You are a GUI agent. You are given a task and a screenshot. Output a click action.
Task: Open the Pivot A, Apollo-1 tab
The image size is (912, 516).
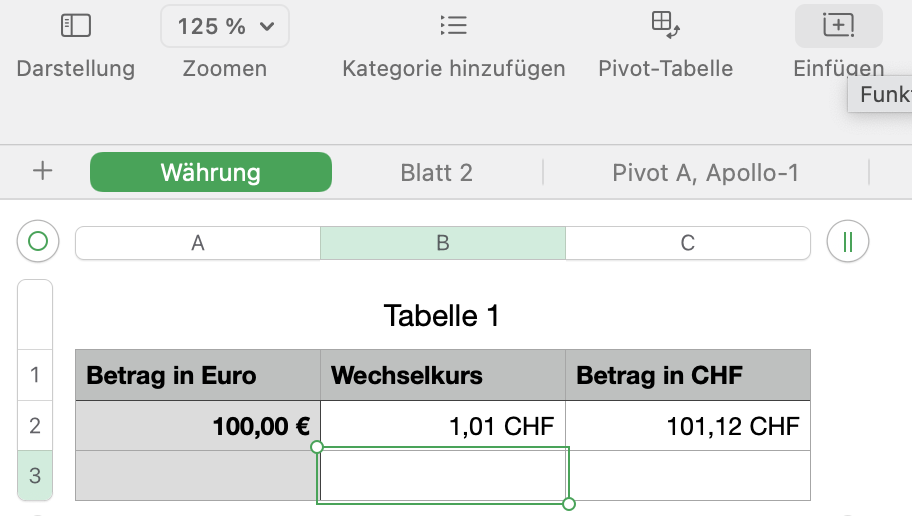pos(705,172)
